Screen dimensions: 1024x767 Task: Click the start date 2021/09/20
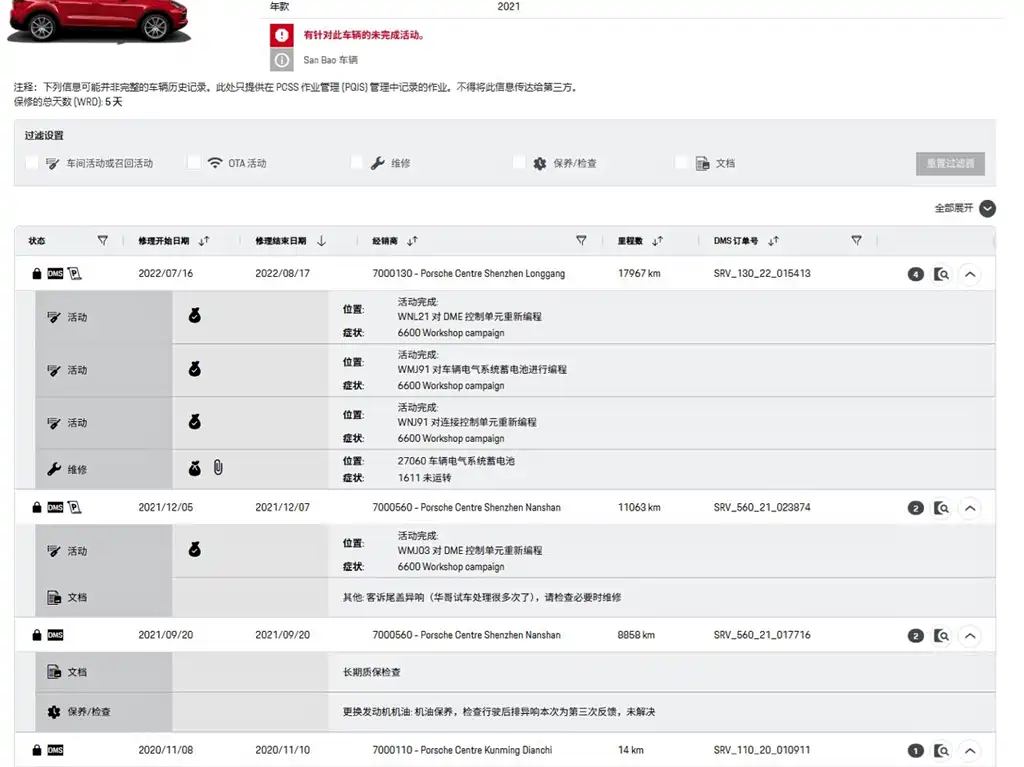click(165, 634)
